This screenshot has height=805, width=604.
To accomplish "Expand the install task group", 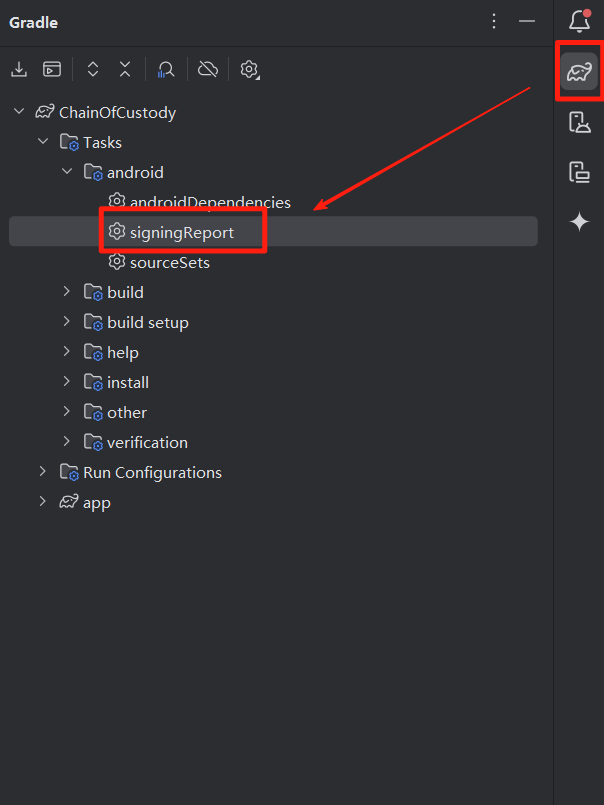I will tap(67, 381).
